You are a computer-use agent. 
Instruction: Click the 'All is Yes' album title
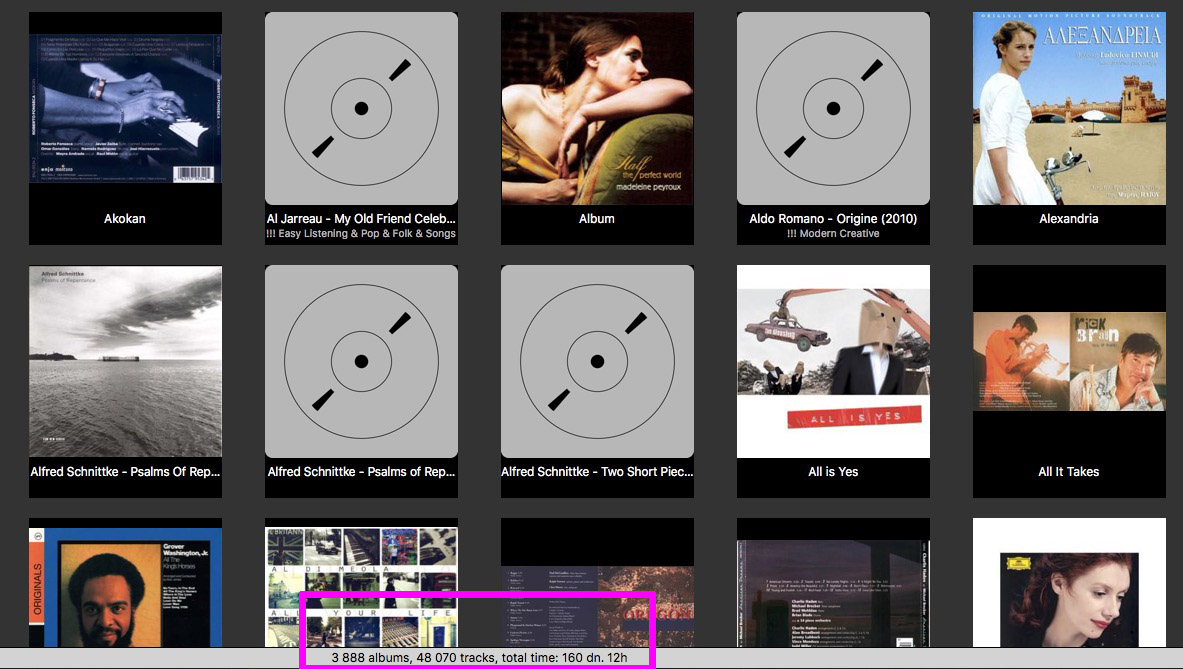(x=833, y=472)
